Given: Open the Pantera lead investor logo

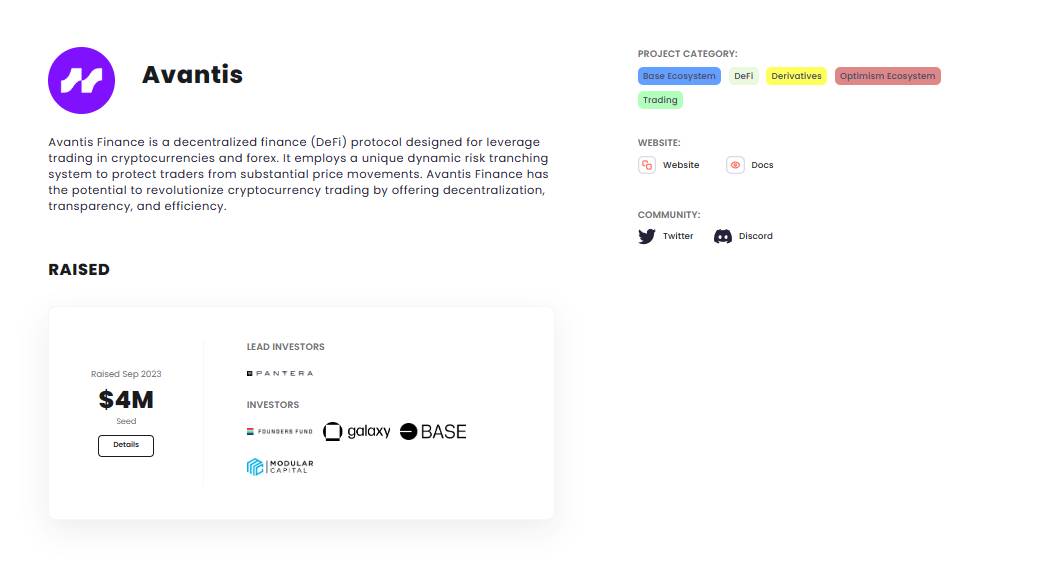Looking at the screenshot, I should tap(280, 373).
